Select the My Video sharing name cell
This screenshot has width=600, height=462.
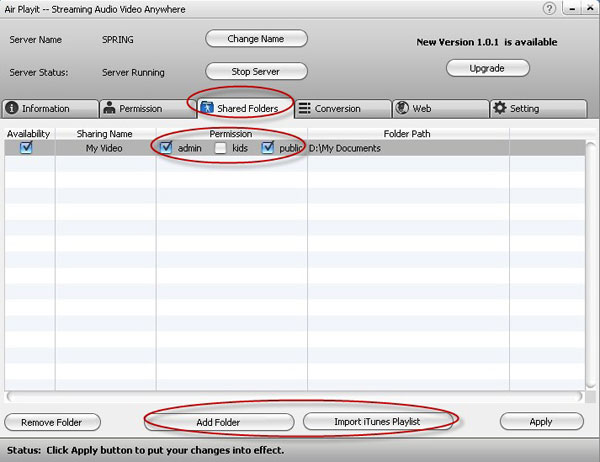(x=104, y=148)
